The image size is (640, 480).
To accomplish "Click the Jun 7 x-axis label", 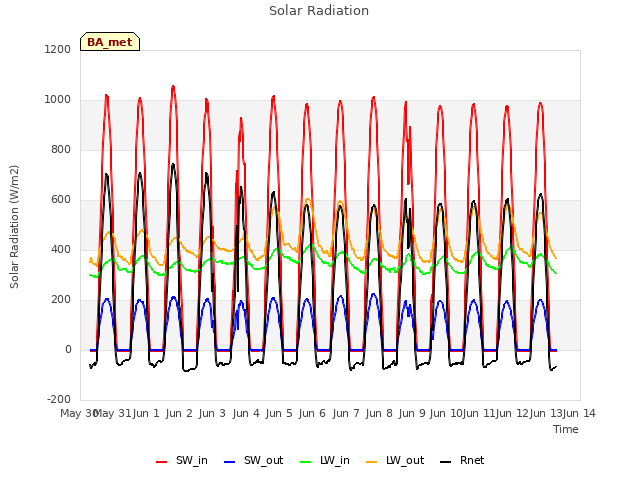I will point(346,413).
